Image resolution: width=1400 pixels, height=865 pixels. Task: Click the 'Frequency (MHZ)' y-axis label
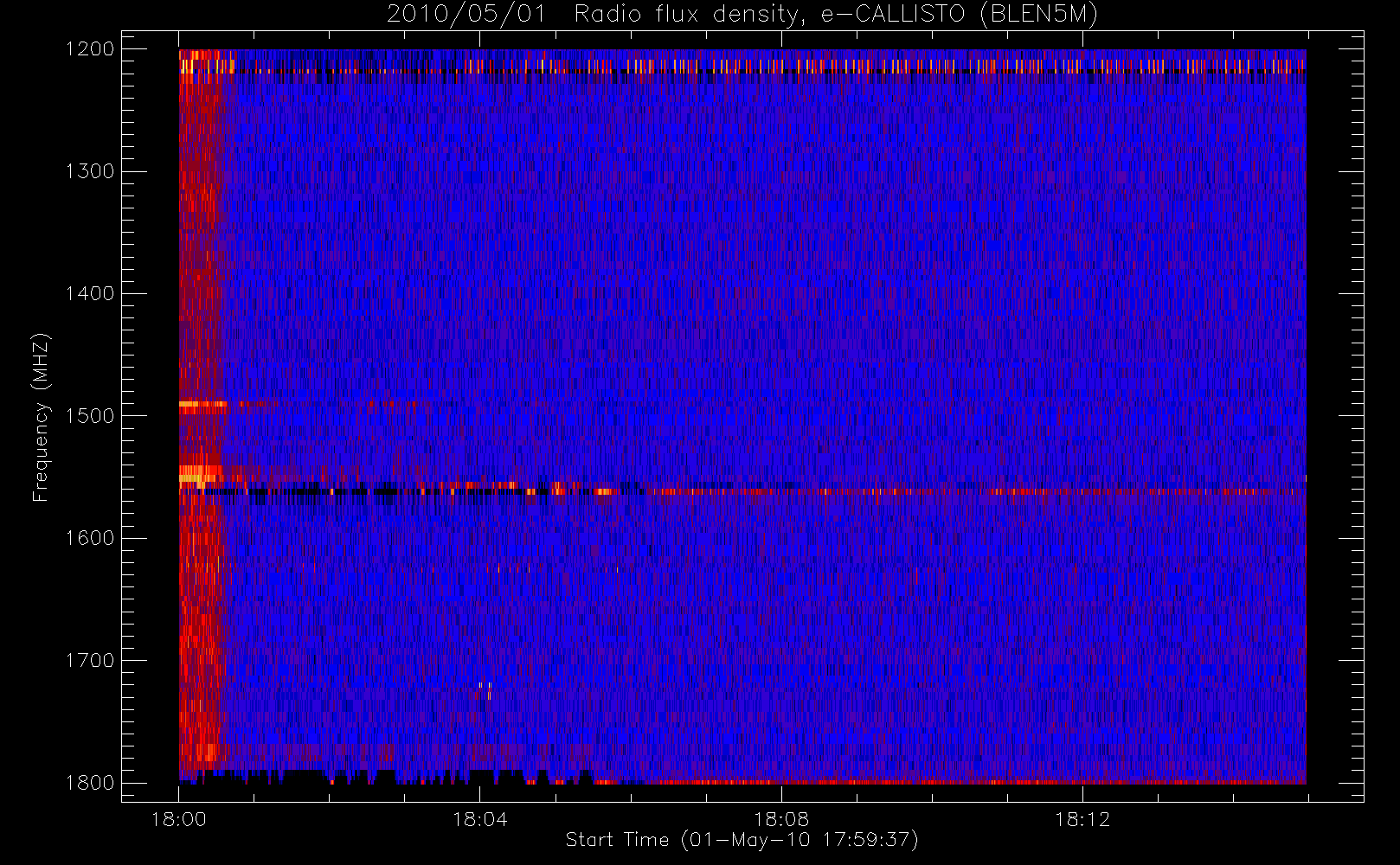tap(40, 417)
